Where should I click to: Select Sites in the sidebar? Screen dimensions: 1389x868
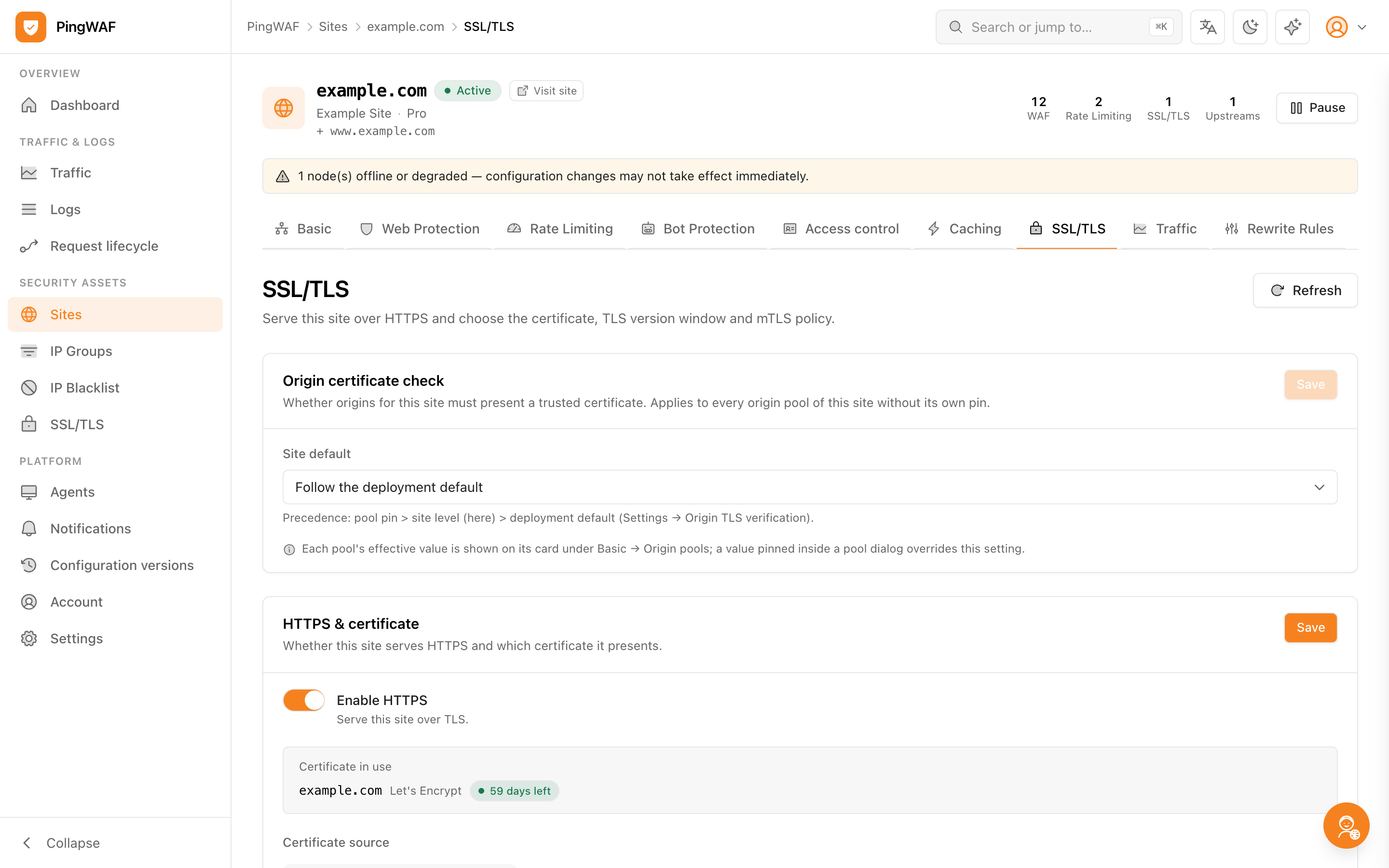pos(115,314)
